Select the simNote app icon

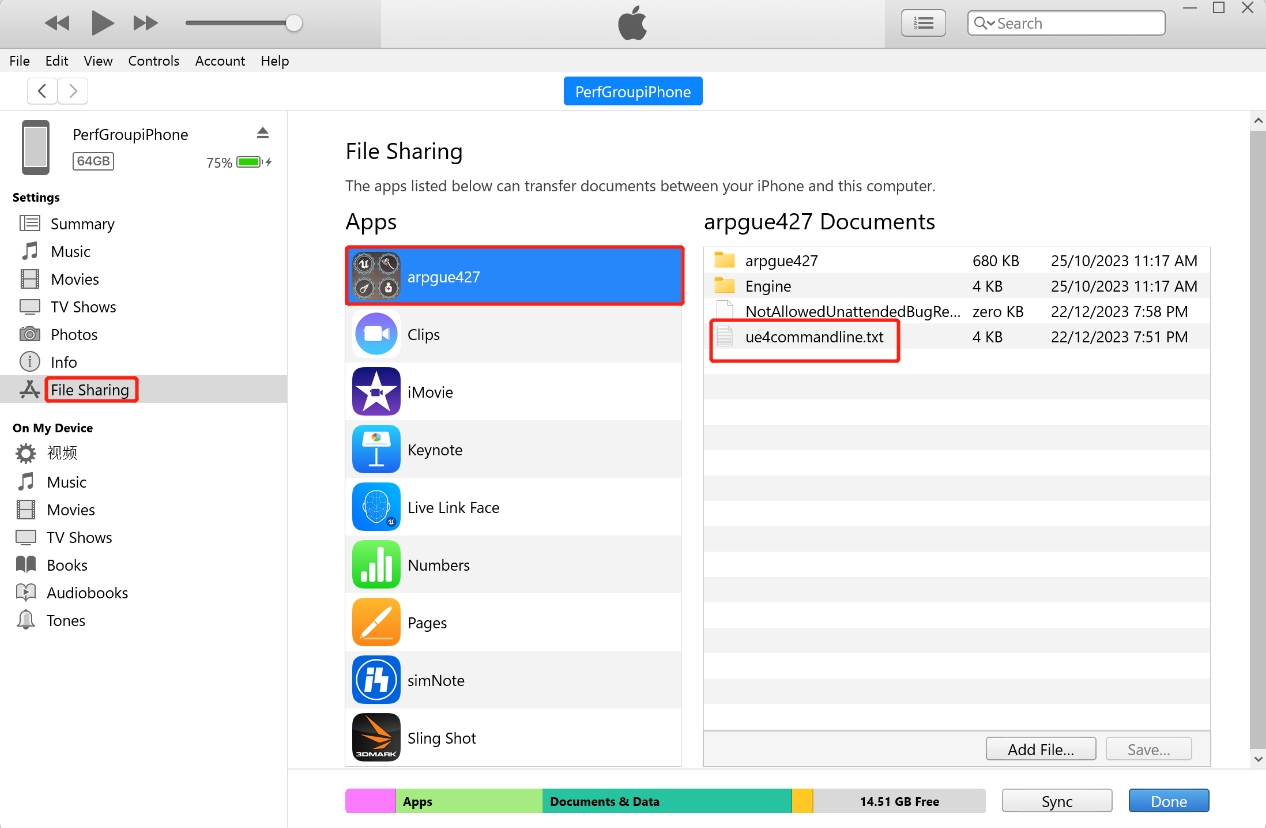pos(376,680)
